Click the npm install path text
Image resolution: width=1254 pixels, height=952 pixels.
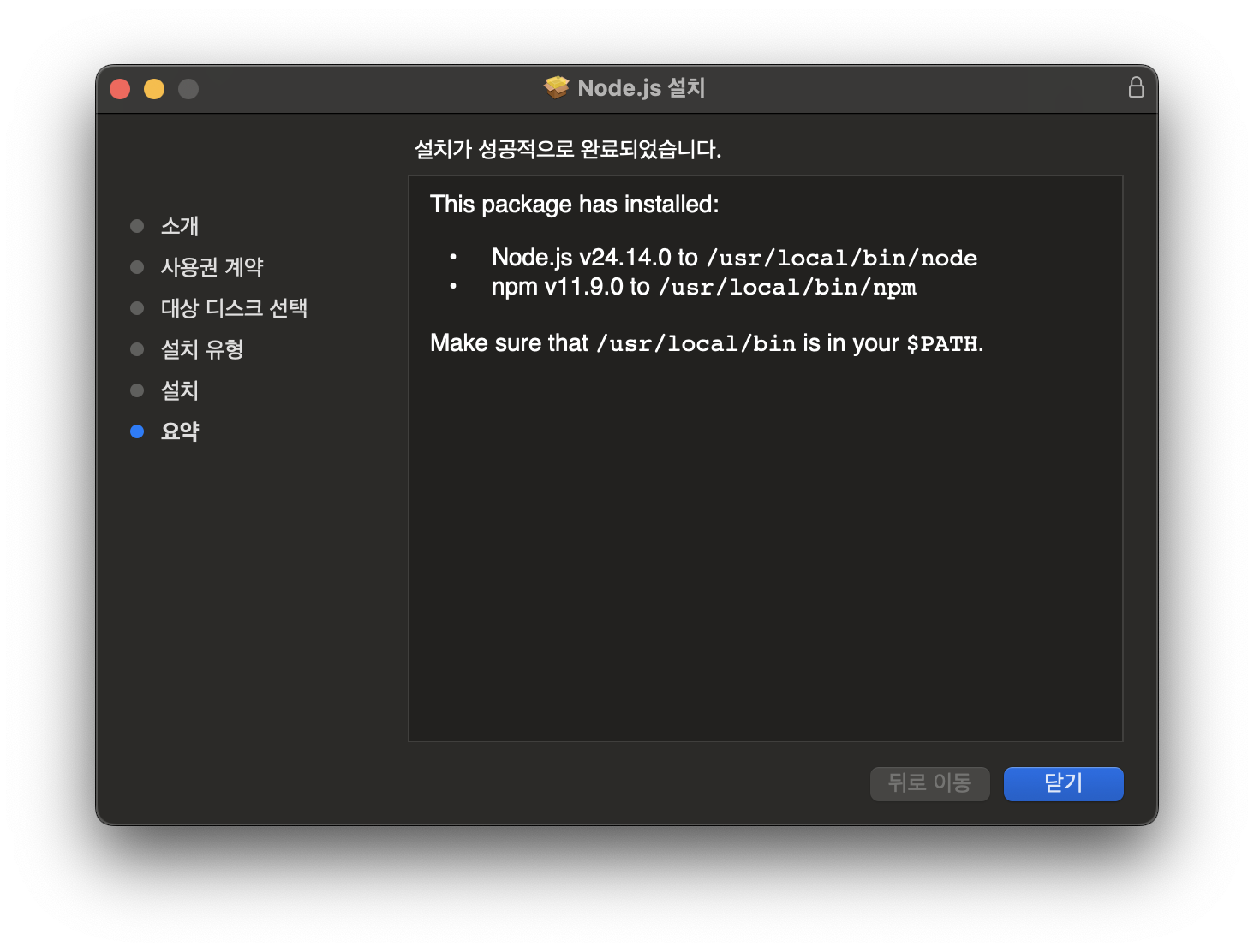pyautogui.click(x=786, y=287)
